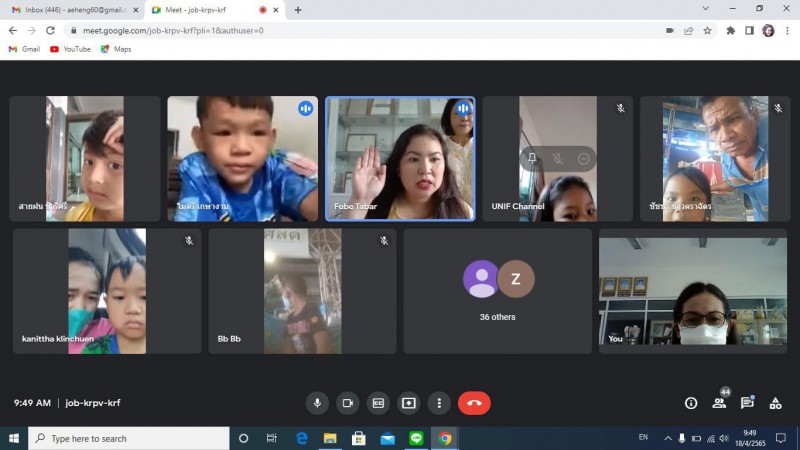Viewport: 800px width, 450px height.
Task: Mute the microphone in the call controls
Action: (318, 403)
